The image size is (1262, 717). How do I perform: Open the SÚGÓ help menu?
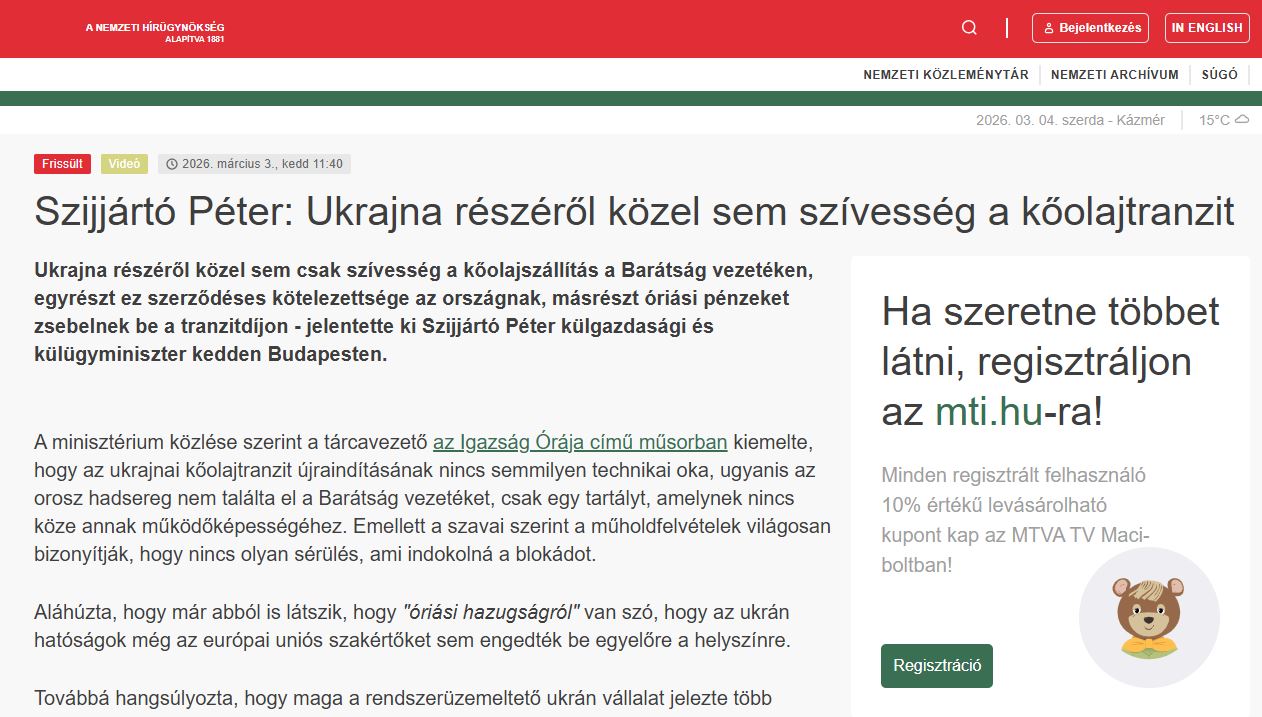[1219, 74]
